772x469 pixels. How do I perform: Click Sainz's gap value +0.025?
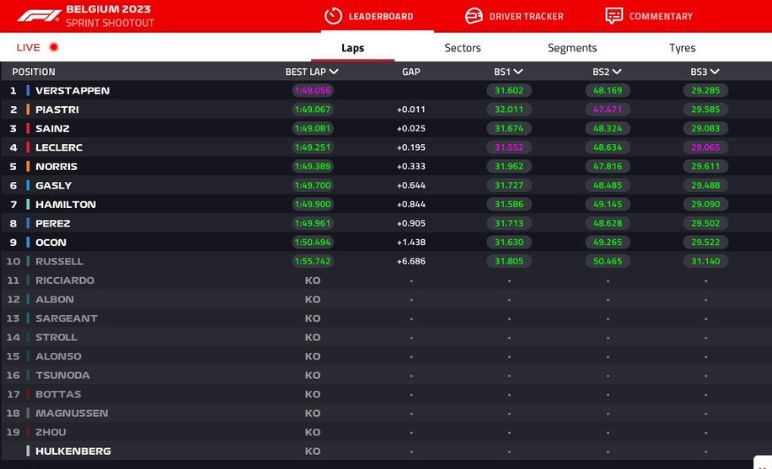click(x=411, y=128)
